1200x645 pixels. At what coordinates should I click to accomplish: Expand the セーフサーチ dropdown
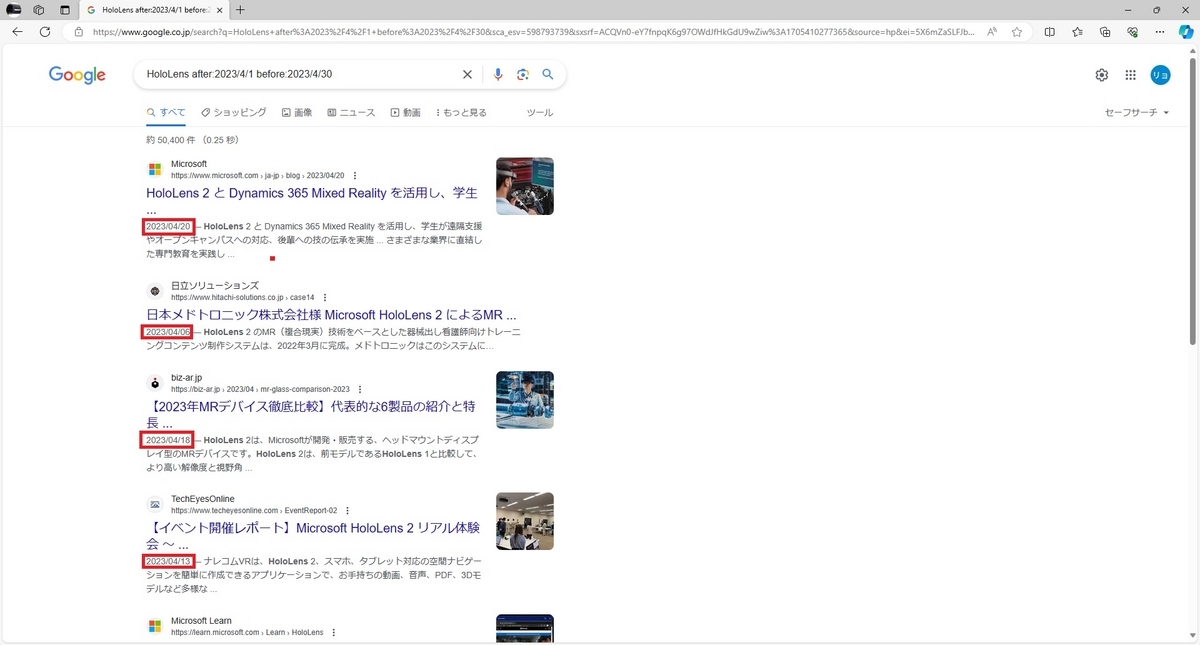coord(1137,113)
